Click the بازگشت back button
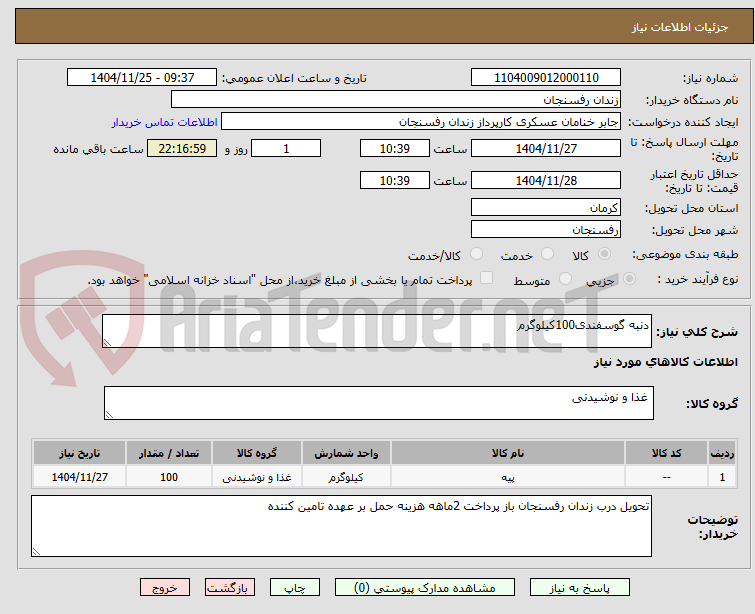The width and height of the screenshot is (755, 614). pyautogui.click(x=230, y=588)
